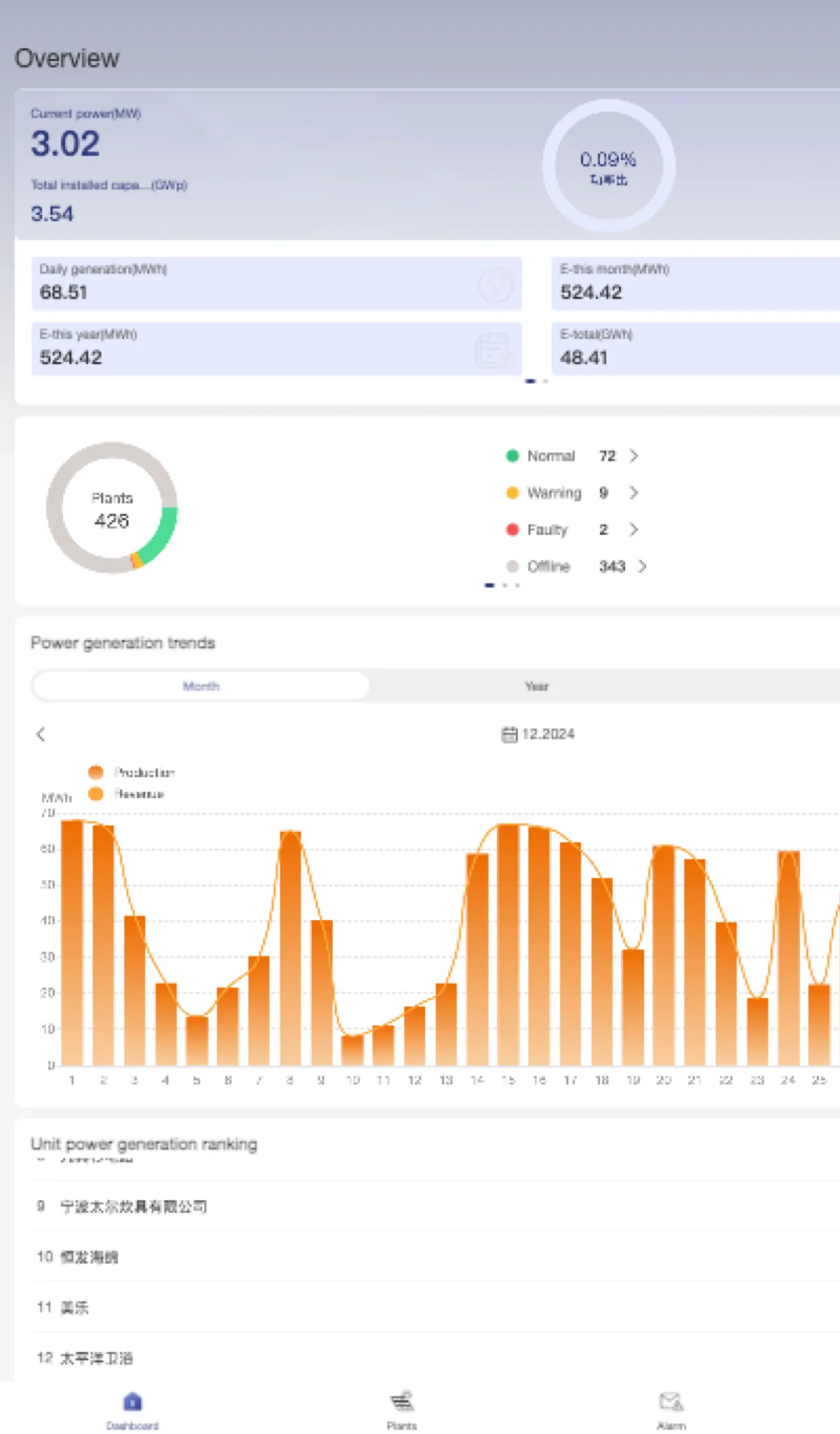Open the E-this year 524.42 card

point(276,349)
